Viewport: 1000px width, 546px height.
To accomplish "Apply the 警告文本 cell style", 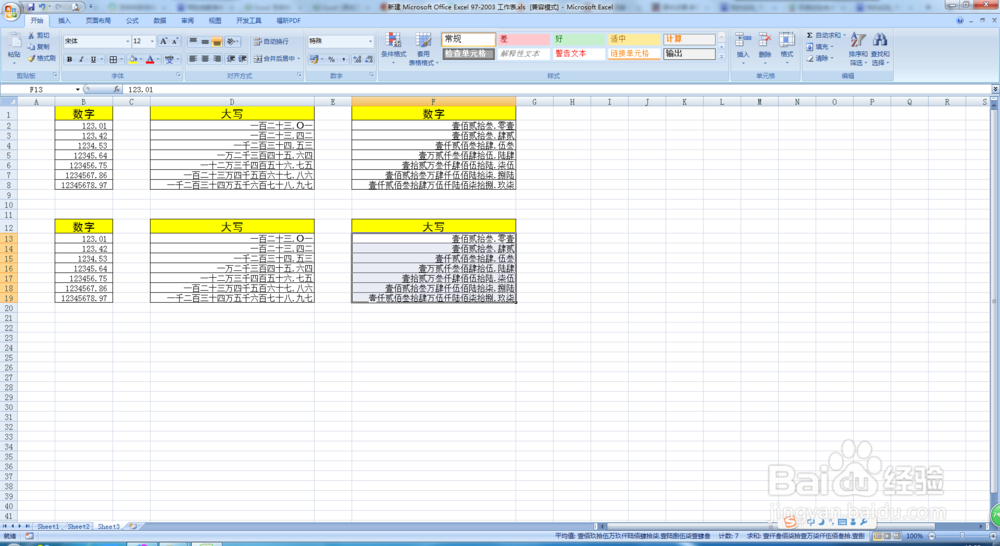I will coord(578,54).
